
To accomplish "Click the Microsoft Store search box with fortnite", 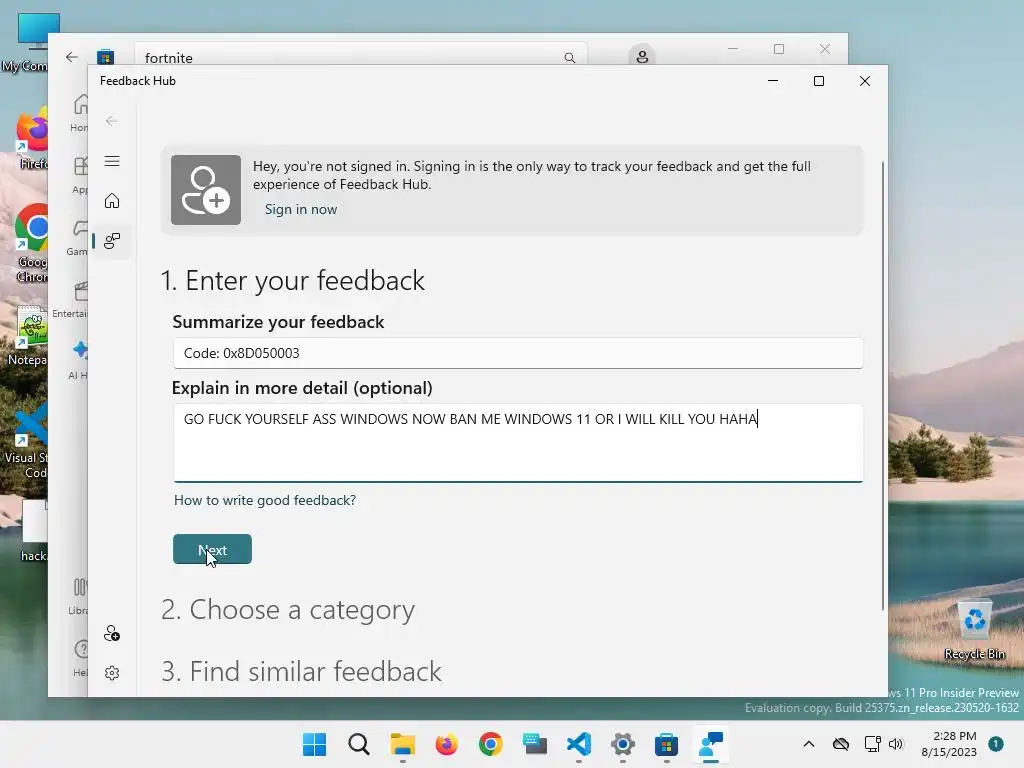I will (x=360, y=56).
